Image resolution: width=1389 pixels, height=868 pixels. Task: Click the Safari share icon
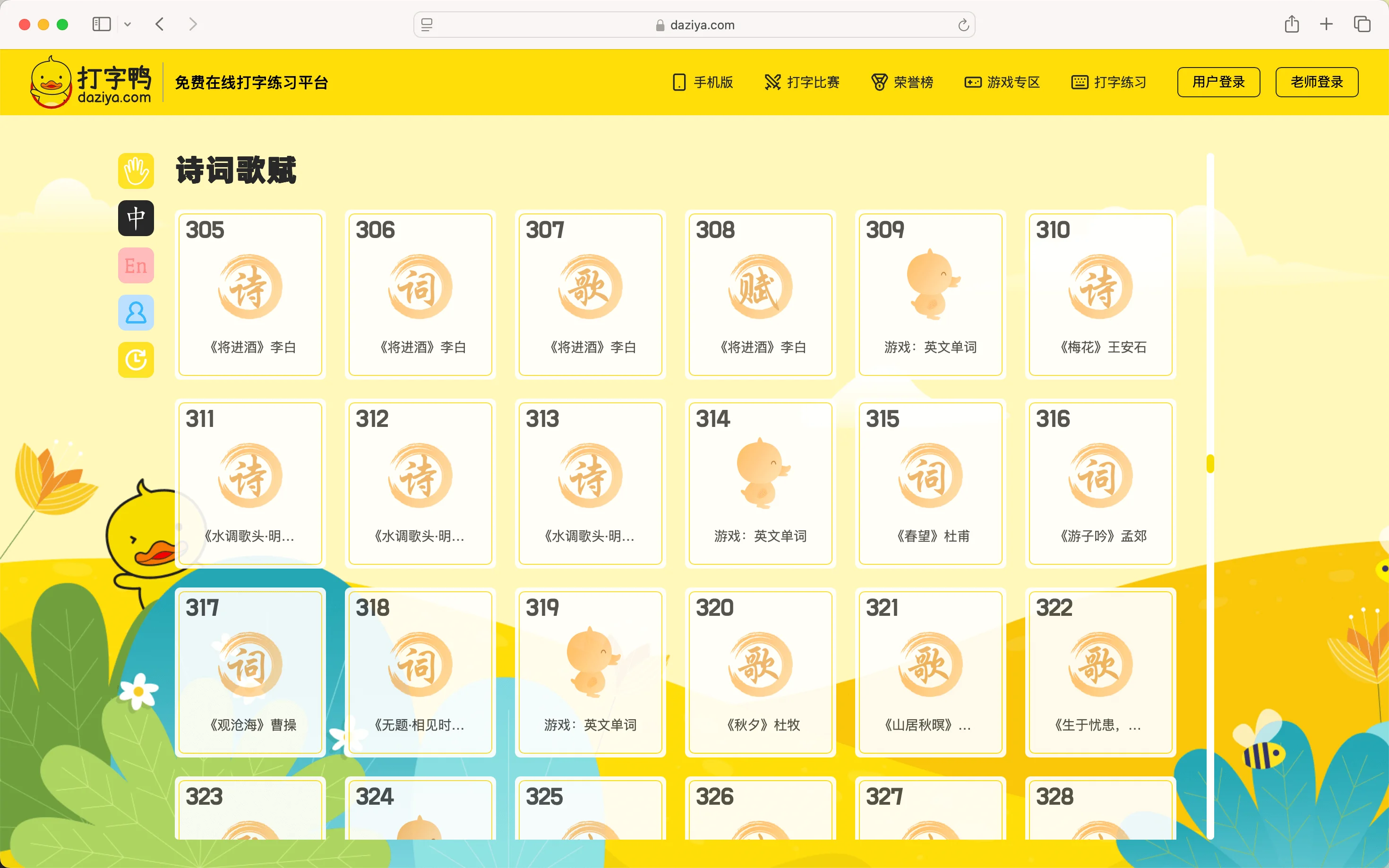pos(1291,24)
